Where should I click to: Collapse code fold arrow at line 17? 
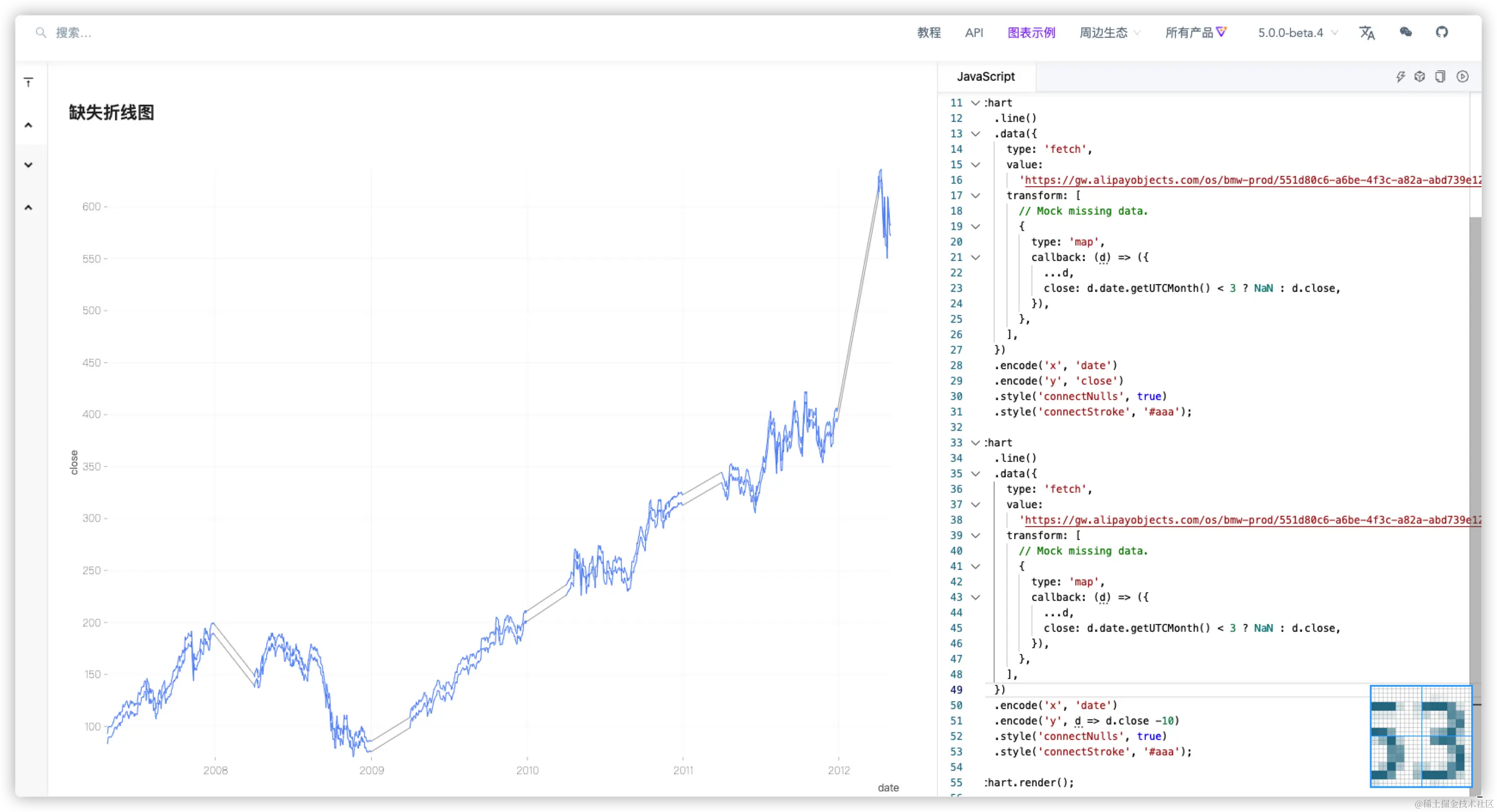tap(976, 196)
